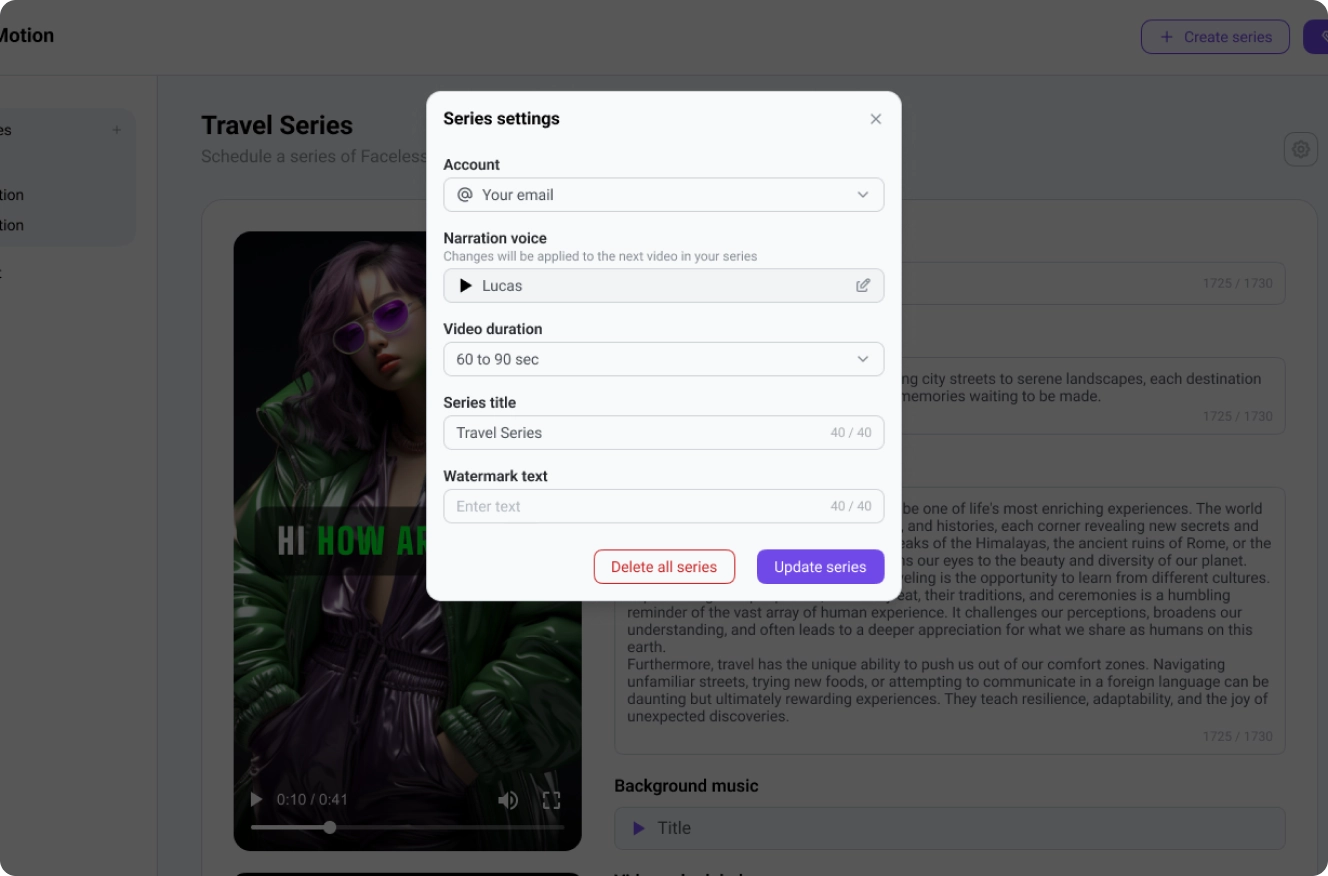The image size is (1328, 876).
Task: Click the Series title input field
Action: [x=664, y=433]
